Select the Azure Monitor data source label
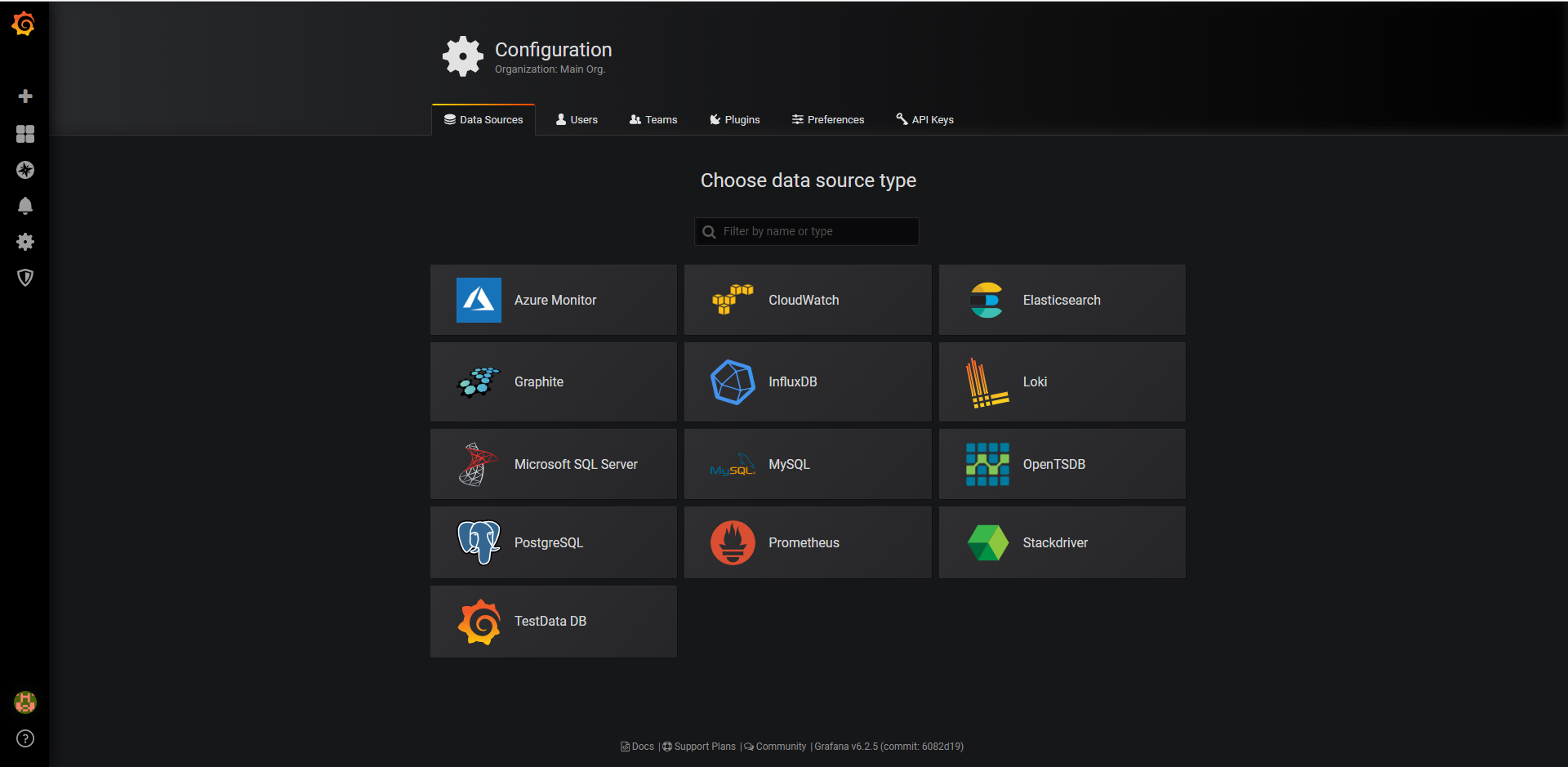 click(555, 301)
